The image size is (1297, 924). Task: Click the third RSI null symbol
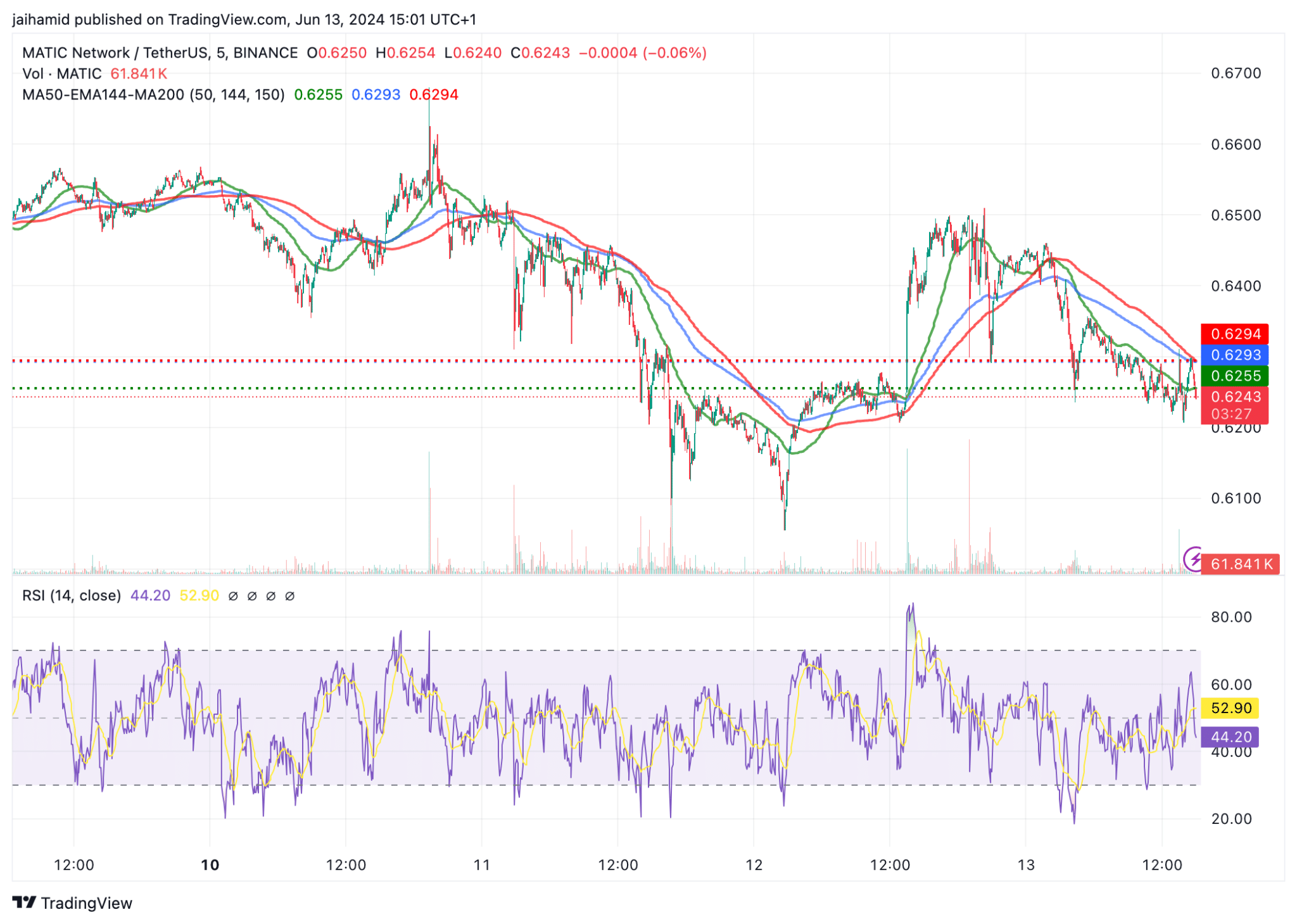tap(271, 596)
